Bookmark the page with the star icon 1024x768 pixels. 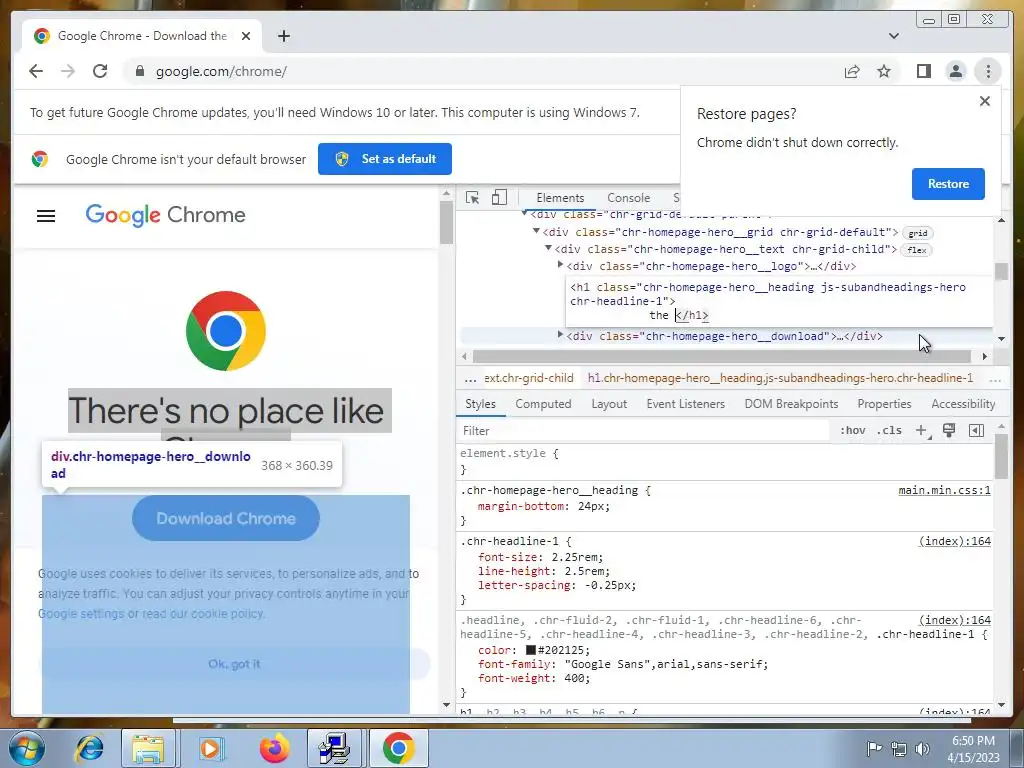tap(884, 71)
